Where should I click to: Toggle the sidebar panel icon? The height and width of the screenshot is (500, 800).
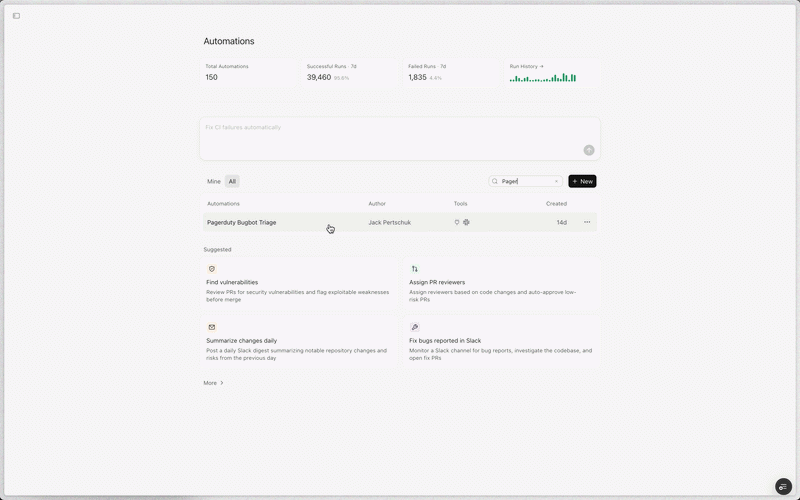point(16,16)
